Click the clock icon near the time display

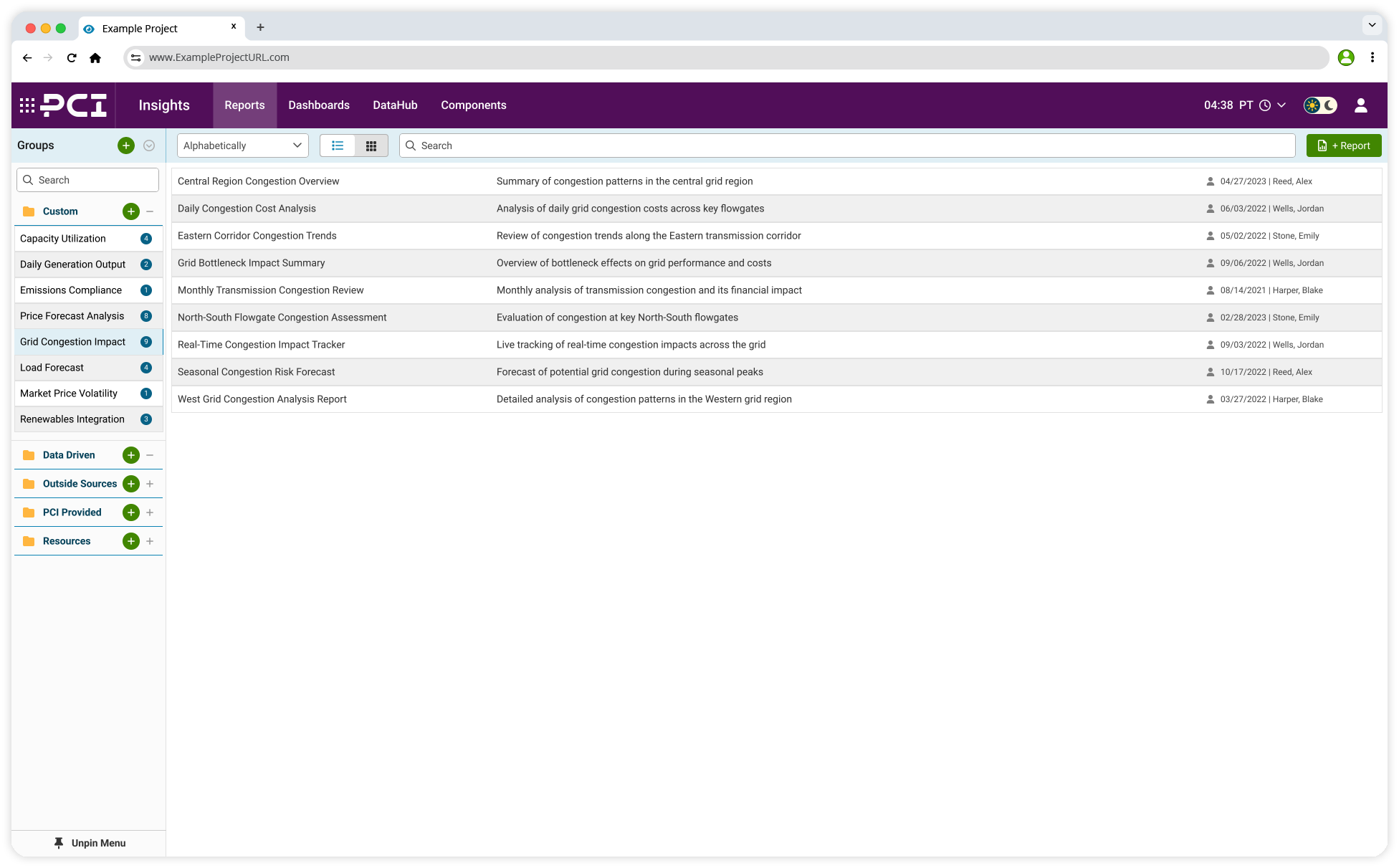(x=1264, y=105)
